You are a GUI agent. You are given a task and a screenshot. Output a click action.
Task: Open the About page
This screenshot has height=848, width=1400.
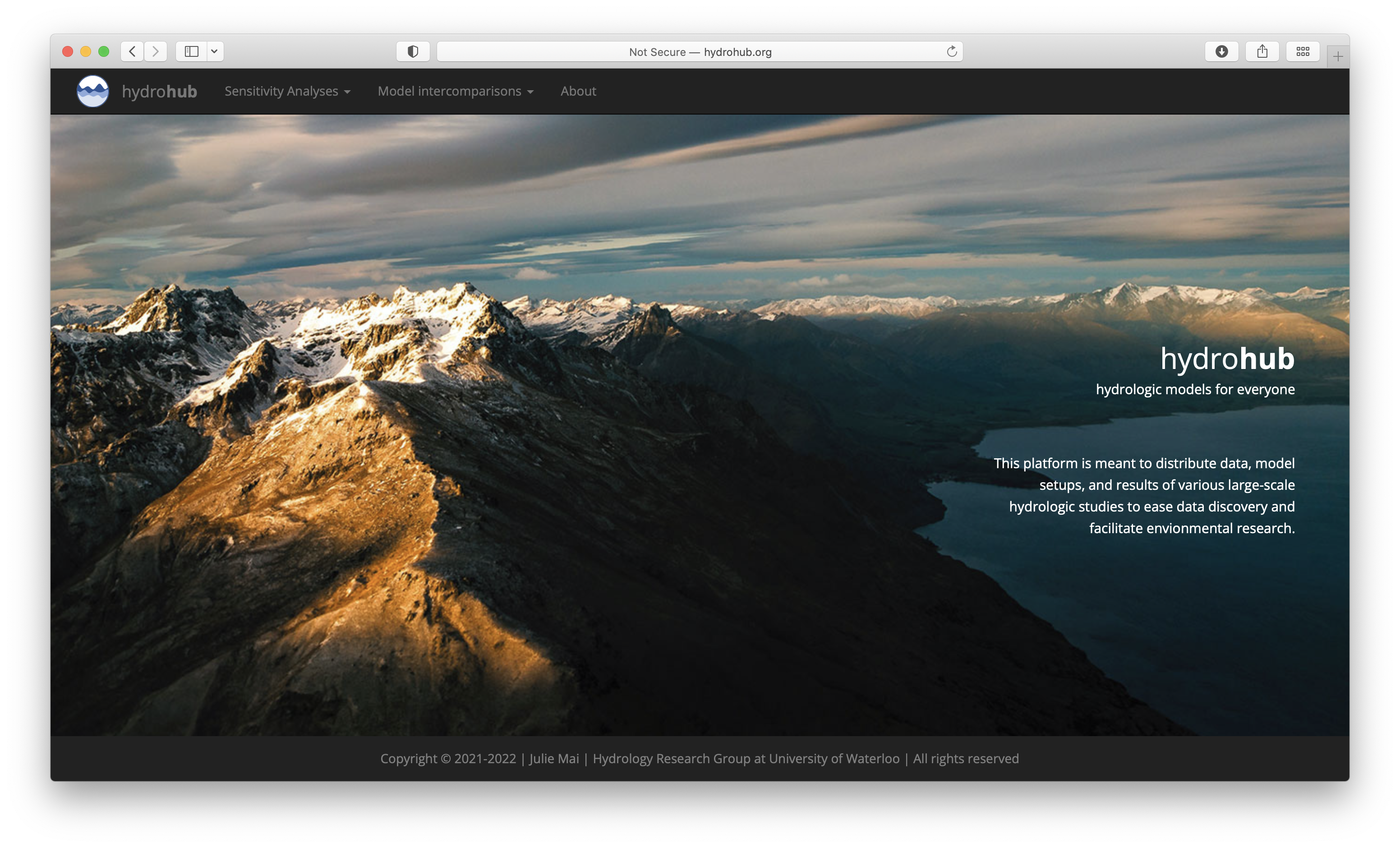tap(578, 91)
